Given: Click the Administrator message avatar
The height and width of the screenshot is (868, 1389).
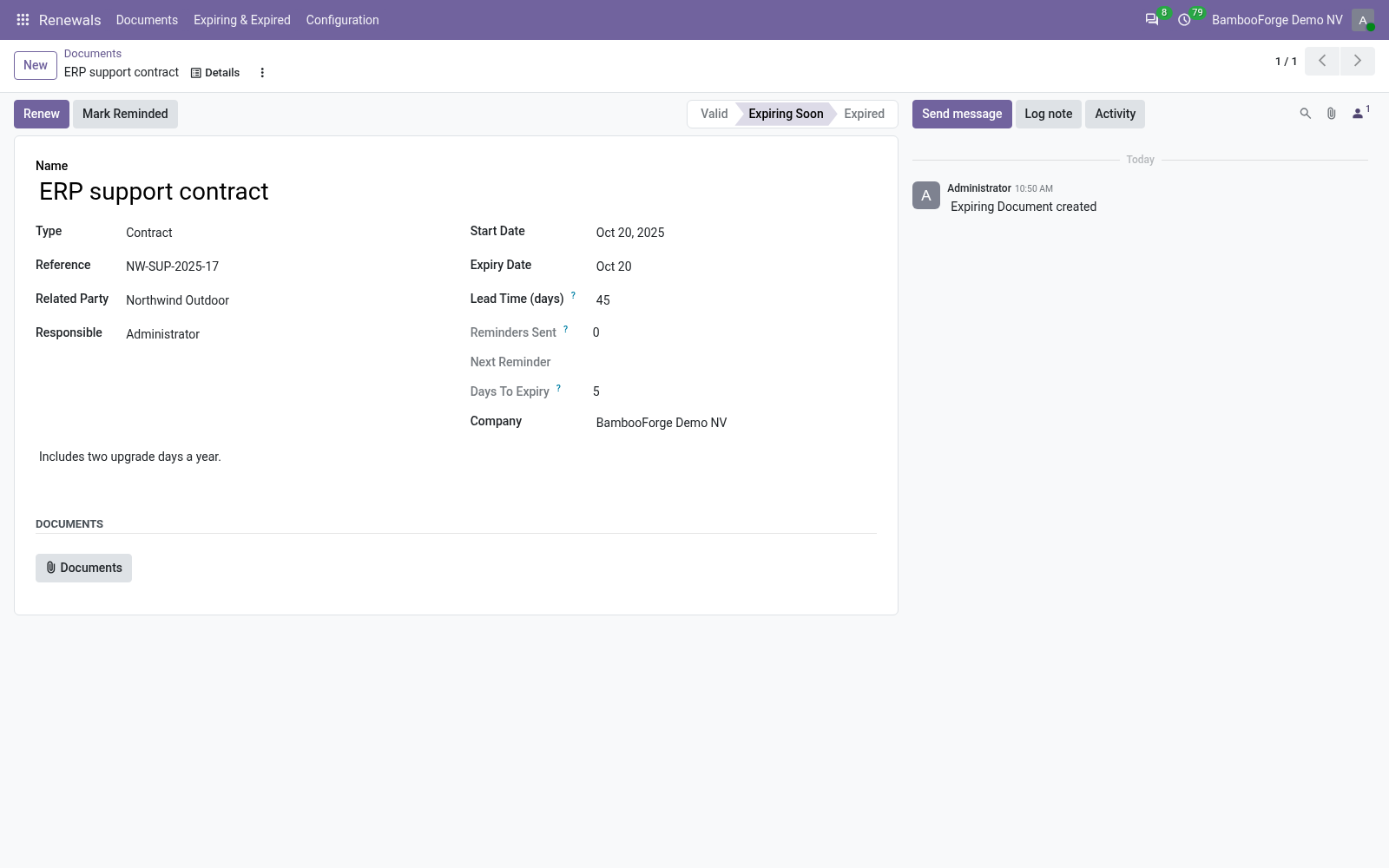Looking at the screenshot, I should point(926,195).
